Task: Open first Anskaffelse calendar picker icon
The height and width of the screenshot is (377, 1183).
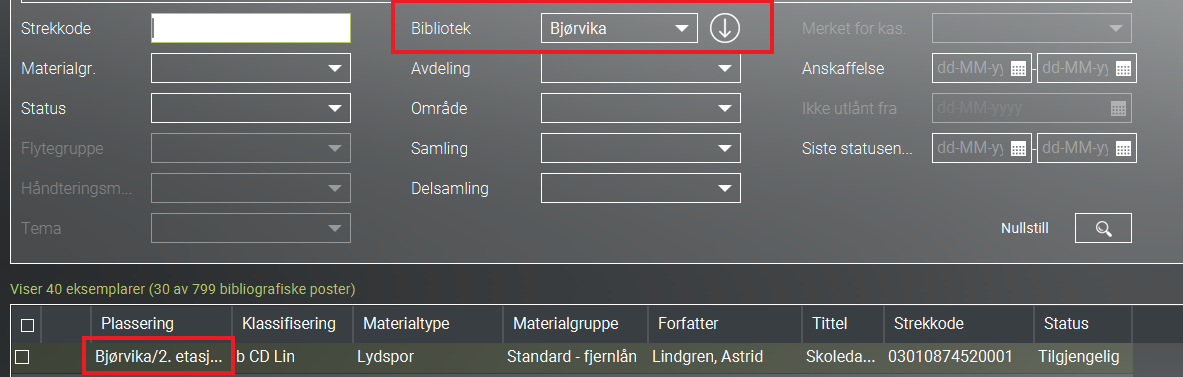Action: (x=1019, y=69)
